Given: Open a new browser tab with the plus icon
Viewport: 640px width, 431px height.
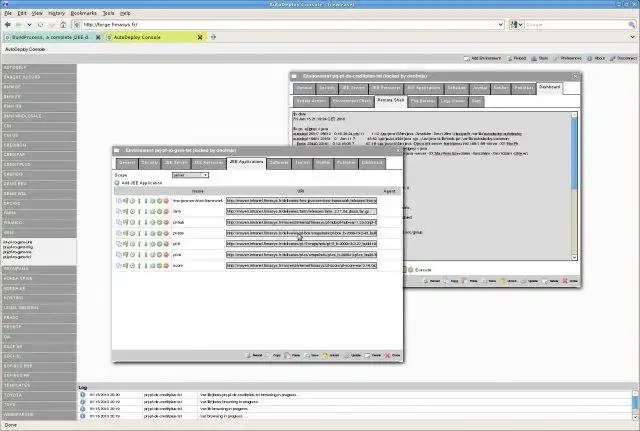Looking at the screenshot, I should click(213, 37).
